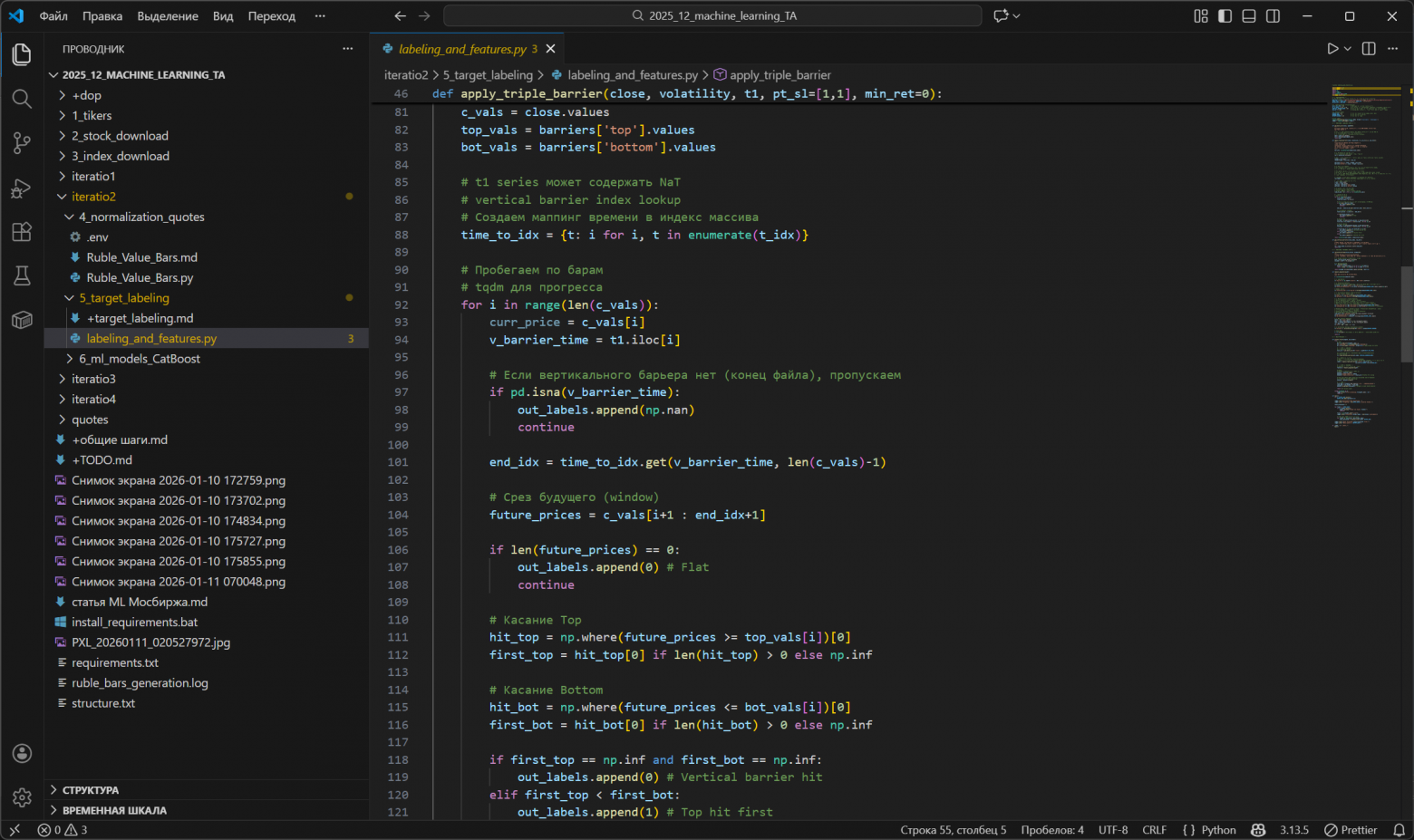Toggle the secondary sidebar visibility
This screenshot has height=840, width=1414.
pos(1273,15)
